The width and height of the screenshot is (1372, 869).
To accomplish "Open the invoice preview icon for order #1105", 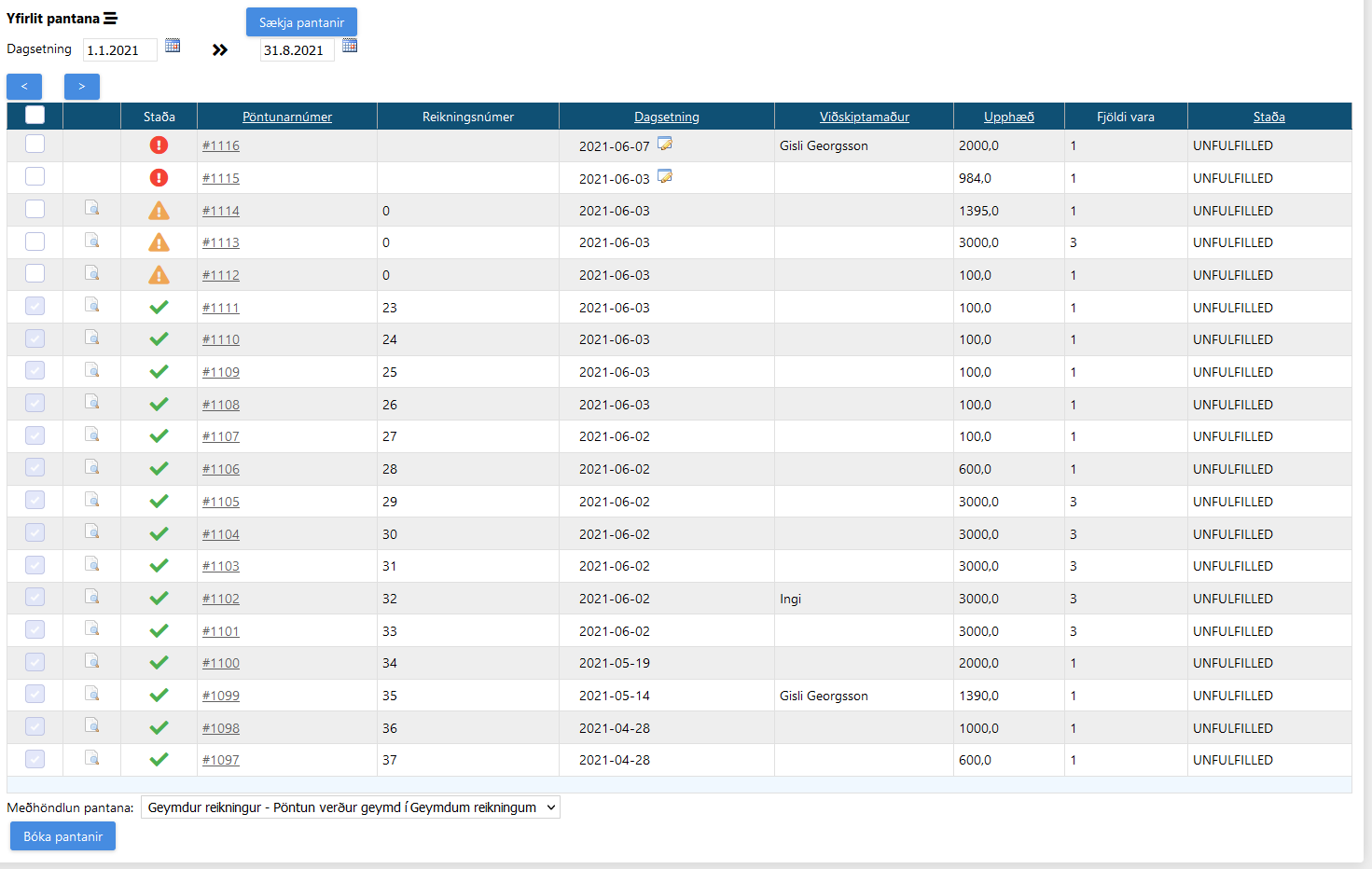I will tap(92, 500).
